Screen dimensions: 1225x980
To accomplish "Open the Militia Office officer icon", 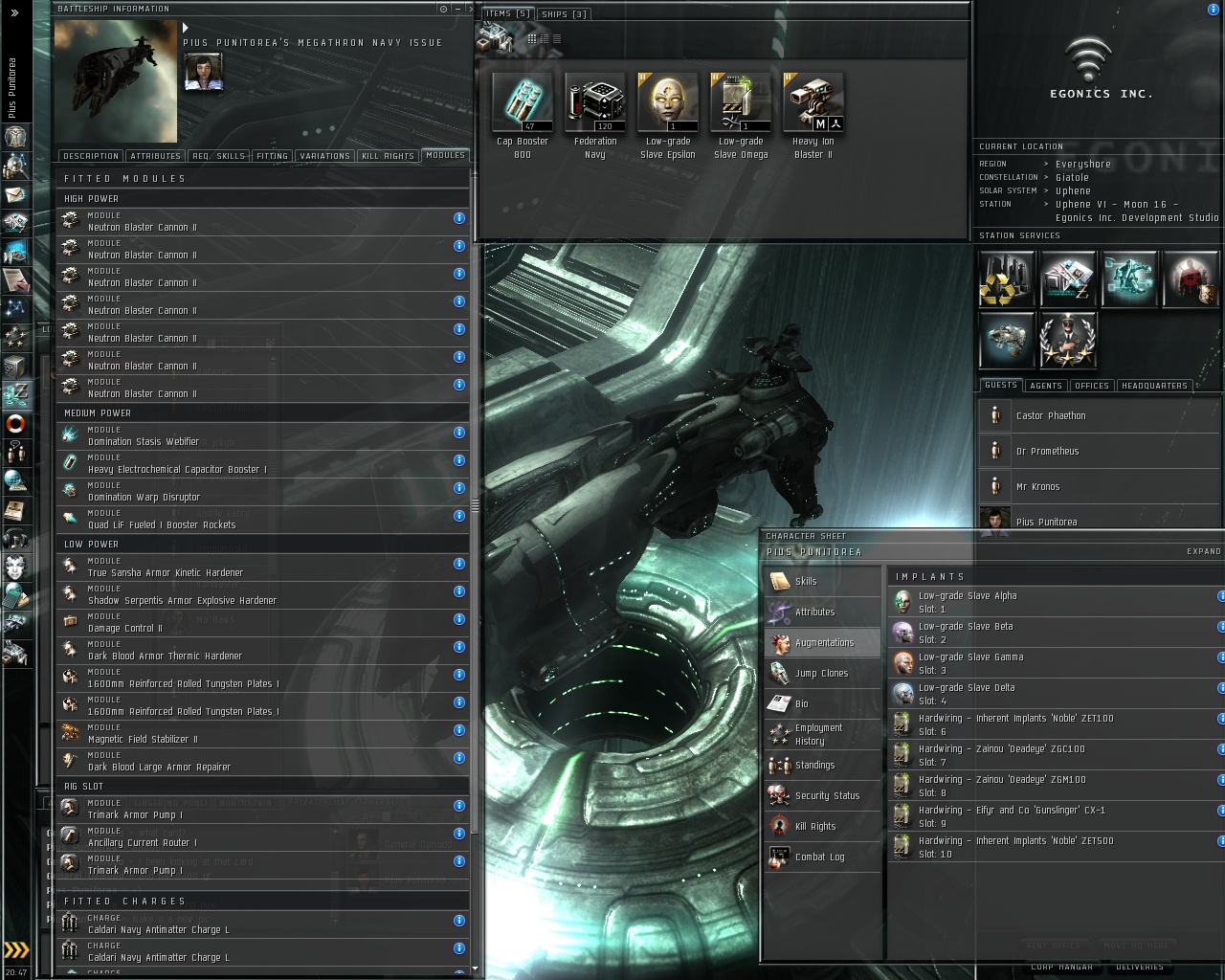I will [x=1067, y=340].
